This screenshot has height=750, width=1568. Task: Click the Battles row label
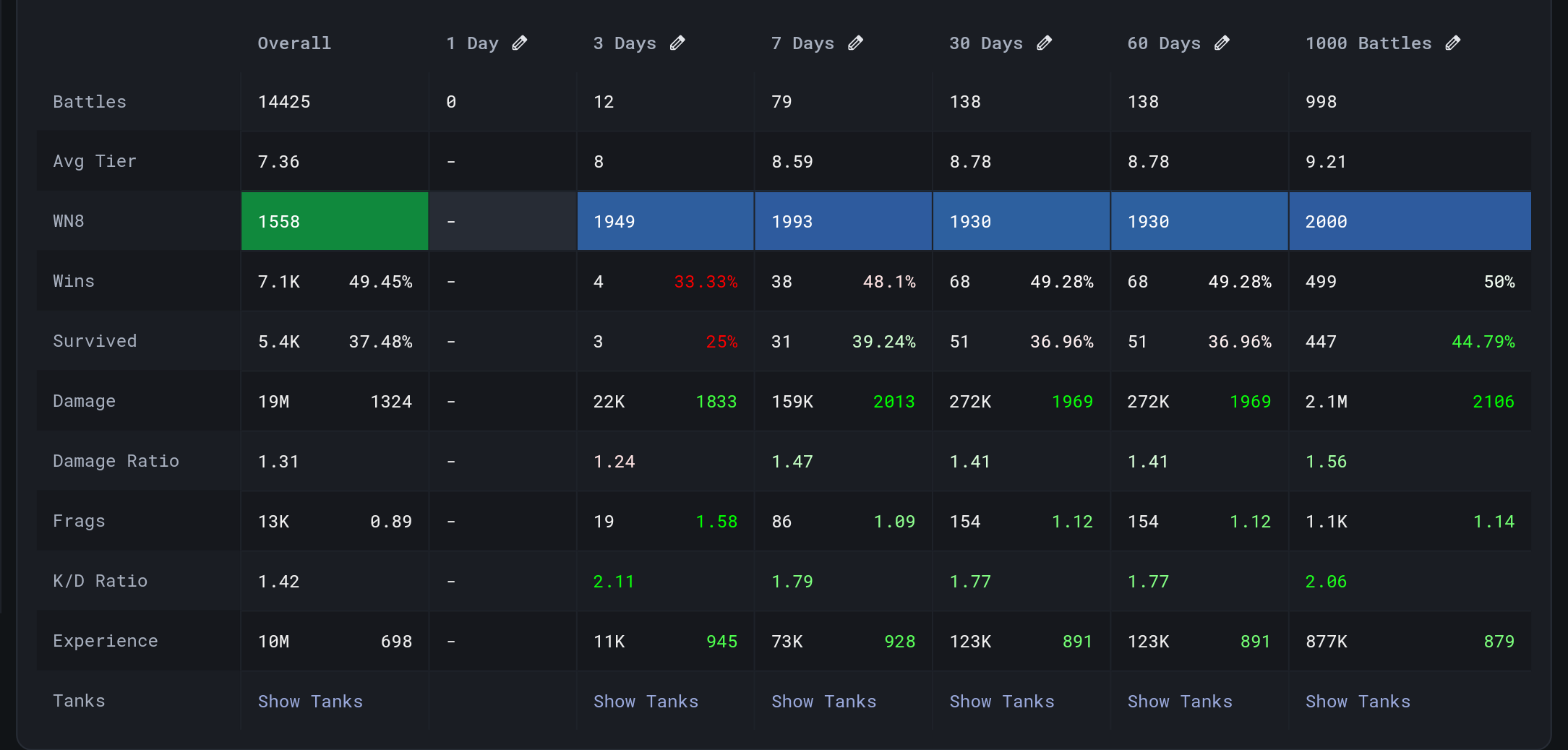tap(90, 102)
